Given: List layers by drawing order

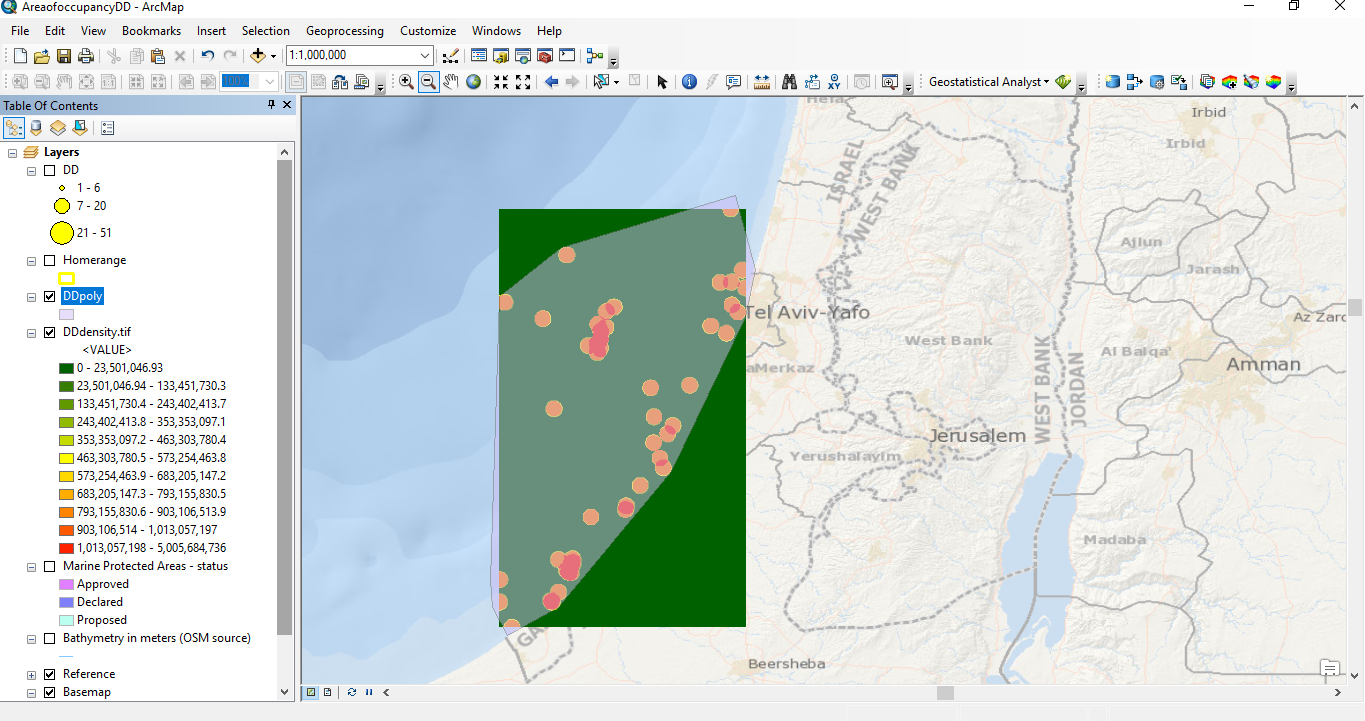Looking at the screenshot, I should [14, 127].
